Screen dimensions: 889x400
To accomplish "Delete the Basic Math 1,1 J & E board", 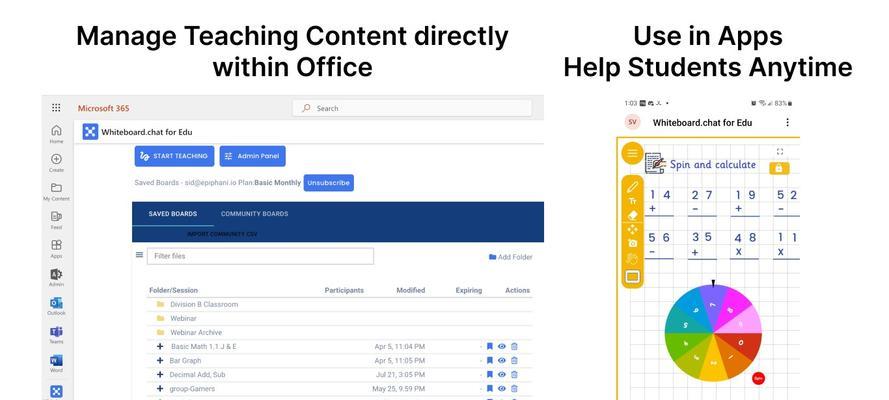I will coord(514,346).
